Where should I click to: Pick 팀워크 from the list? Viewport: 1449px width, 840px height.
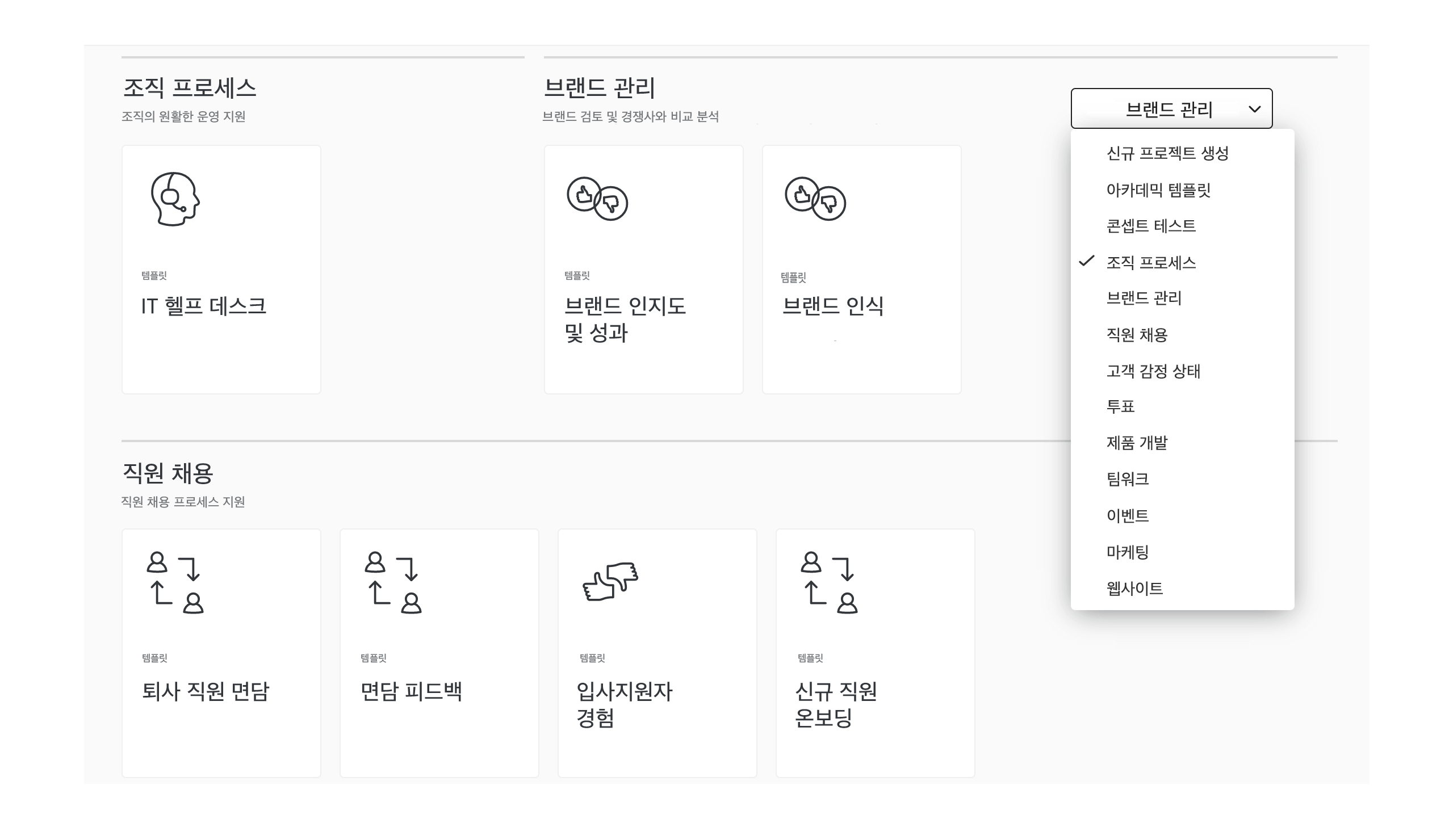(1182, 479)
